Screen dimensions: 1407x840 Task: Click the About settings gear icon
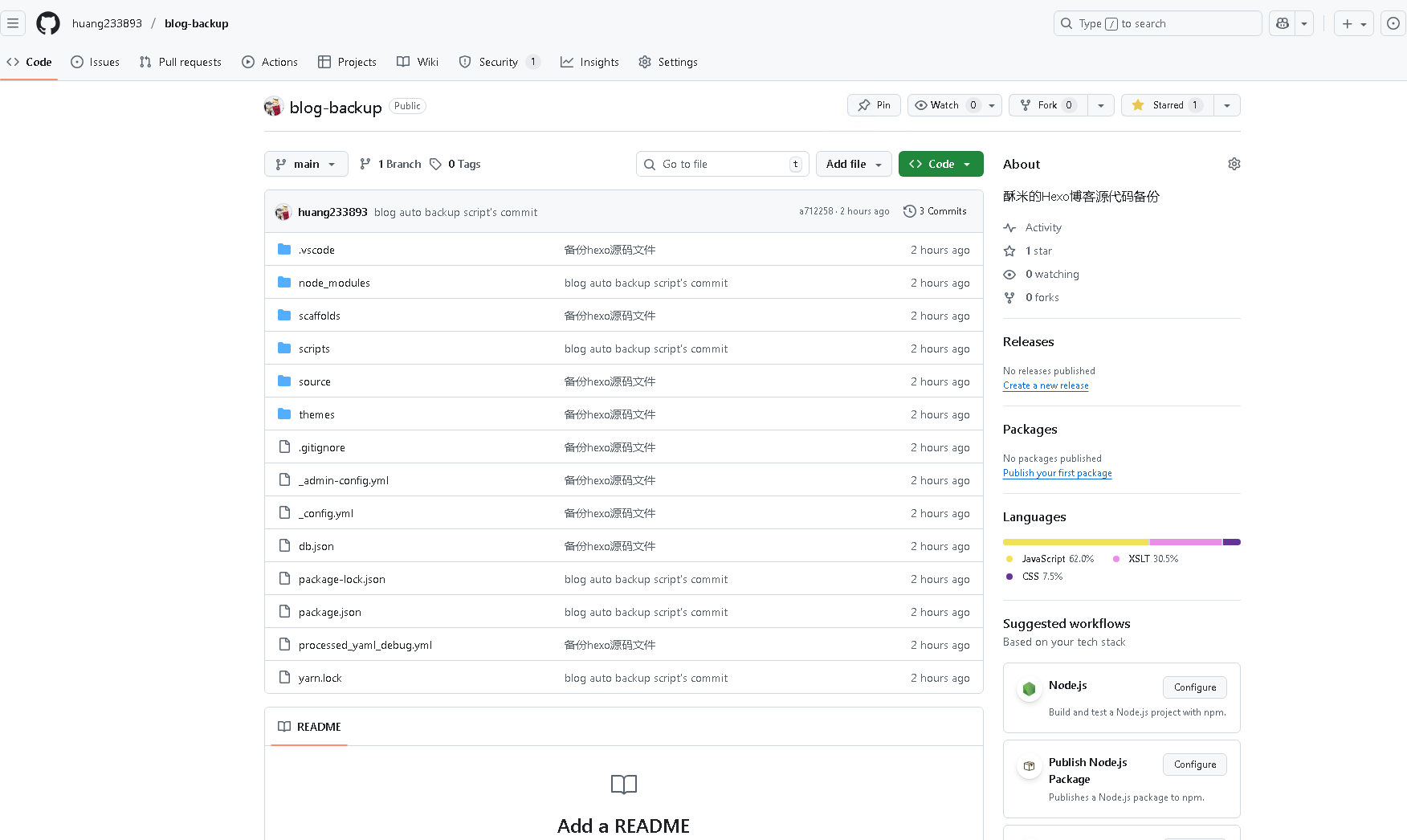pyautogui.click(x=1234, y=164)
